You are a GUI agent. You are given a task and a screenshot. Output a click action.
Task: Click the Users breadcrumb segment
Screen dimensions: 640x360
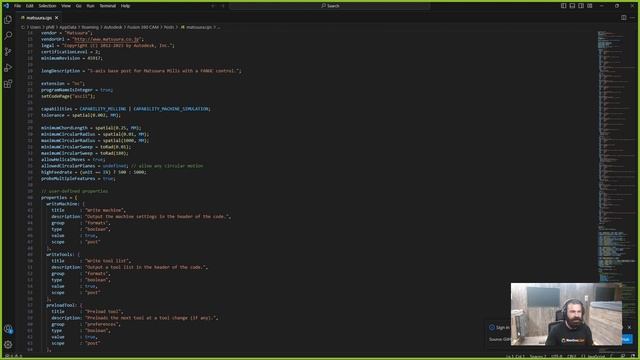[35, 27]
